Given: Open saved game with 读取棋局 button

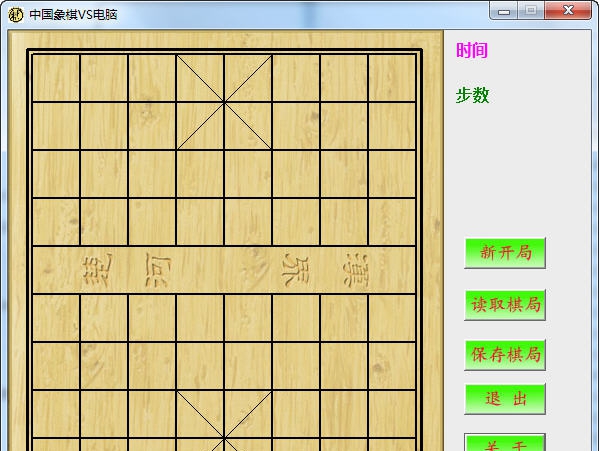Looking at the screenshot, I should pos(505,305).
